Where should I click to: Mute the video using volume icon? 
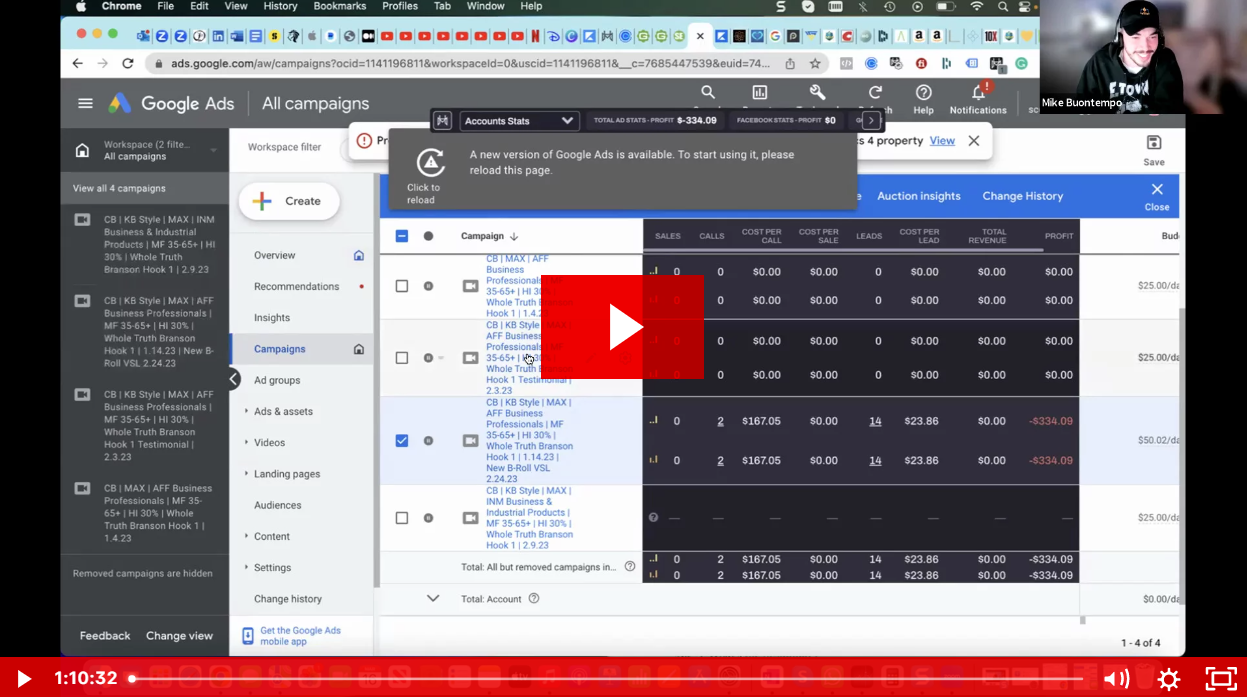pyautogui.click(x=1115, y=679)
